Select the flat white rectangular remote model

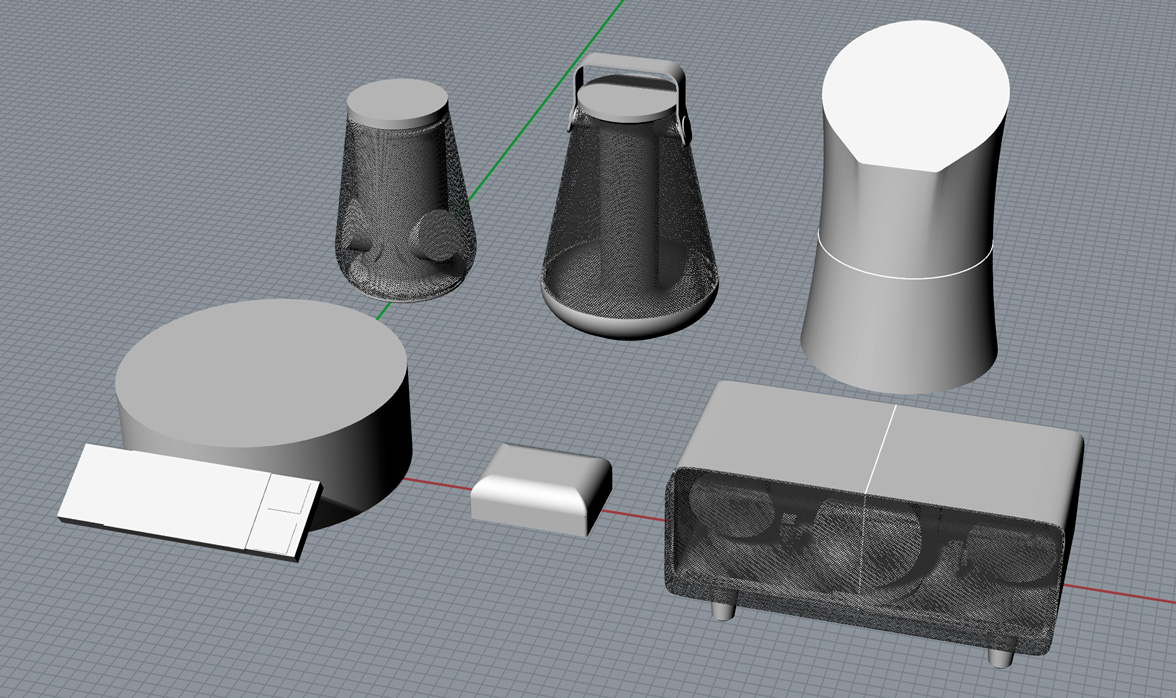click(x=190, y=502)
